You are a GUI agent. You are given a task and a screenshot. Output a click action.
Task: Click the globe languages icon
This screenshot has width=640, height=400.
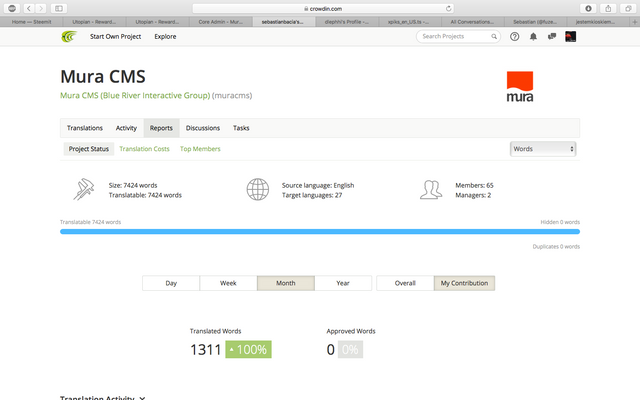pos(258,189)
